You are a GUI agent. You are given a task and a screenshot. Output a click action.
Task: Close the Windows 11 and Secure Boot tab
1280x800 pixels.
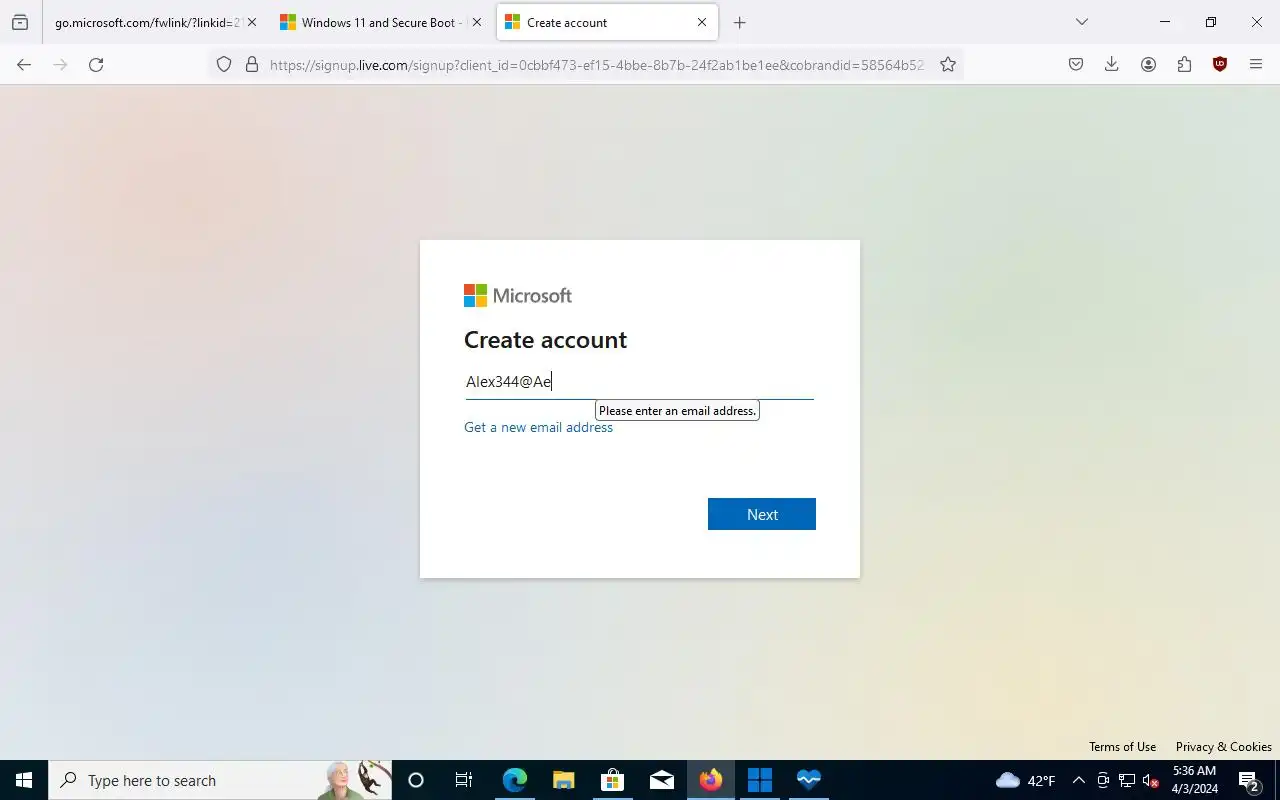[477, 22]
